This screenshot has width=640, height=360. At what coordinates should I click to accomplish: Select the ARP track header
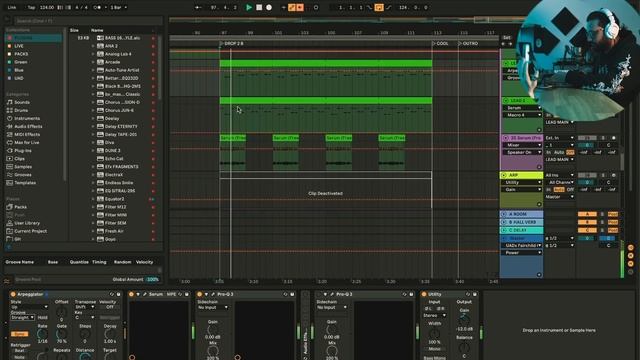click(522, 175)
